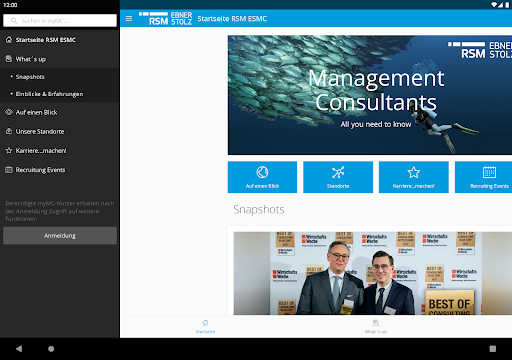Open 'Auf einen Blick' sidebar entry

60,112
